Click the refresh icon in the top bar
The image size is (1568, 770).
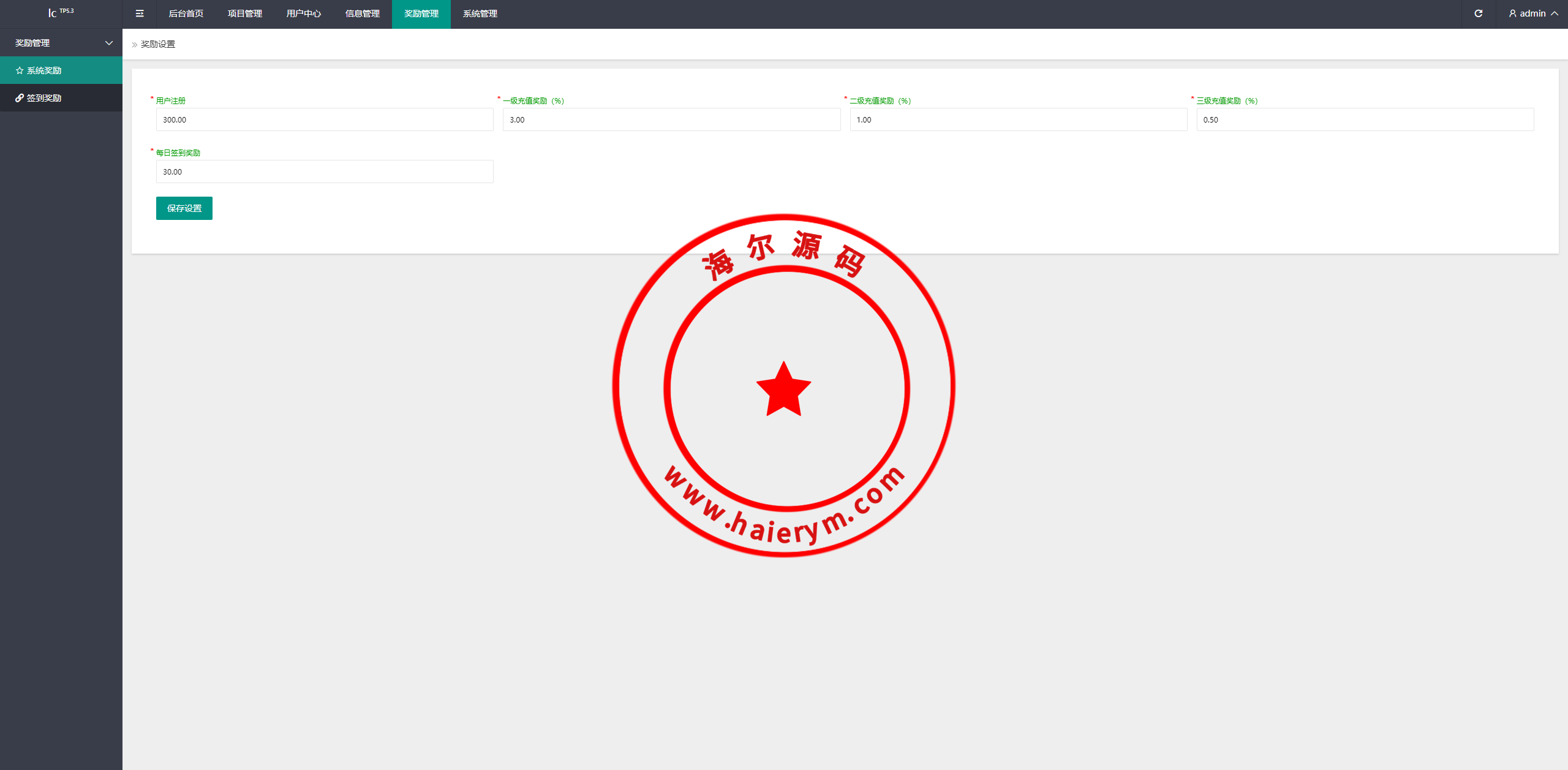[x=1479, y=13]
